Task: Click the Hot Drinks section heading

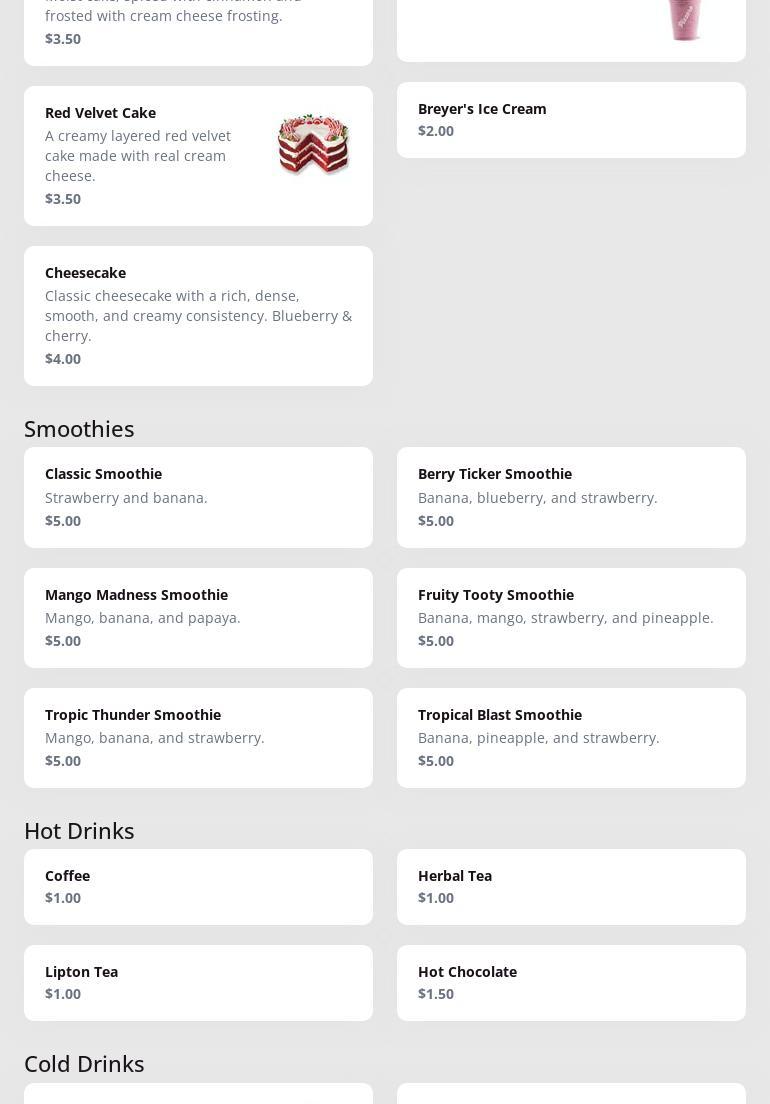Action: (79, 831)
